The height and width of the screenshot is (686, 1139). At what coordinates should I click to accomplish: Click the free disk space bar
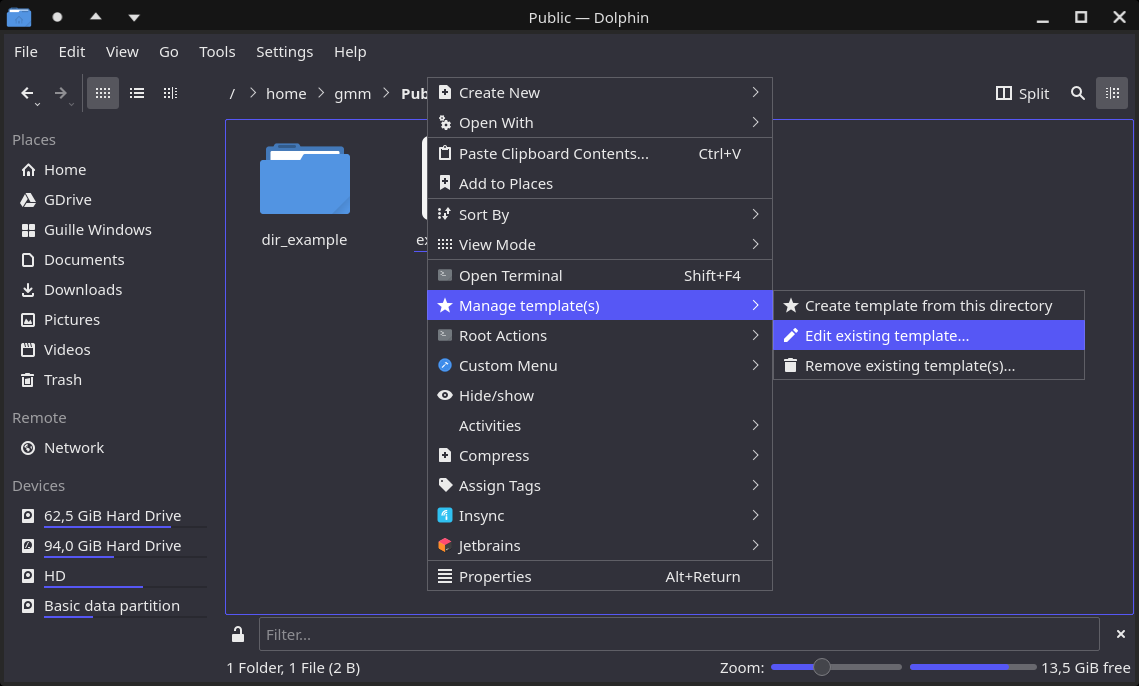(x=973, y=667)
